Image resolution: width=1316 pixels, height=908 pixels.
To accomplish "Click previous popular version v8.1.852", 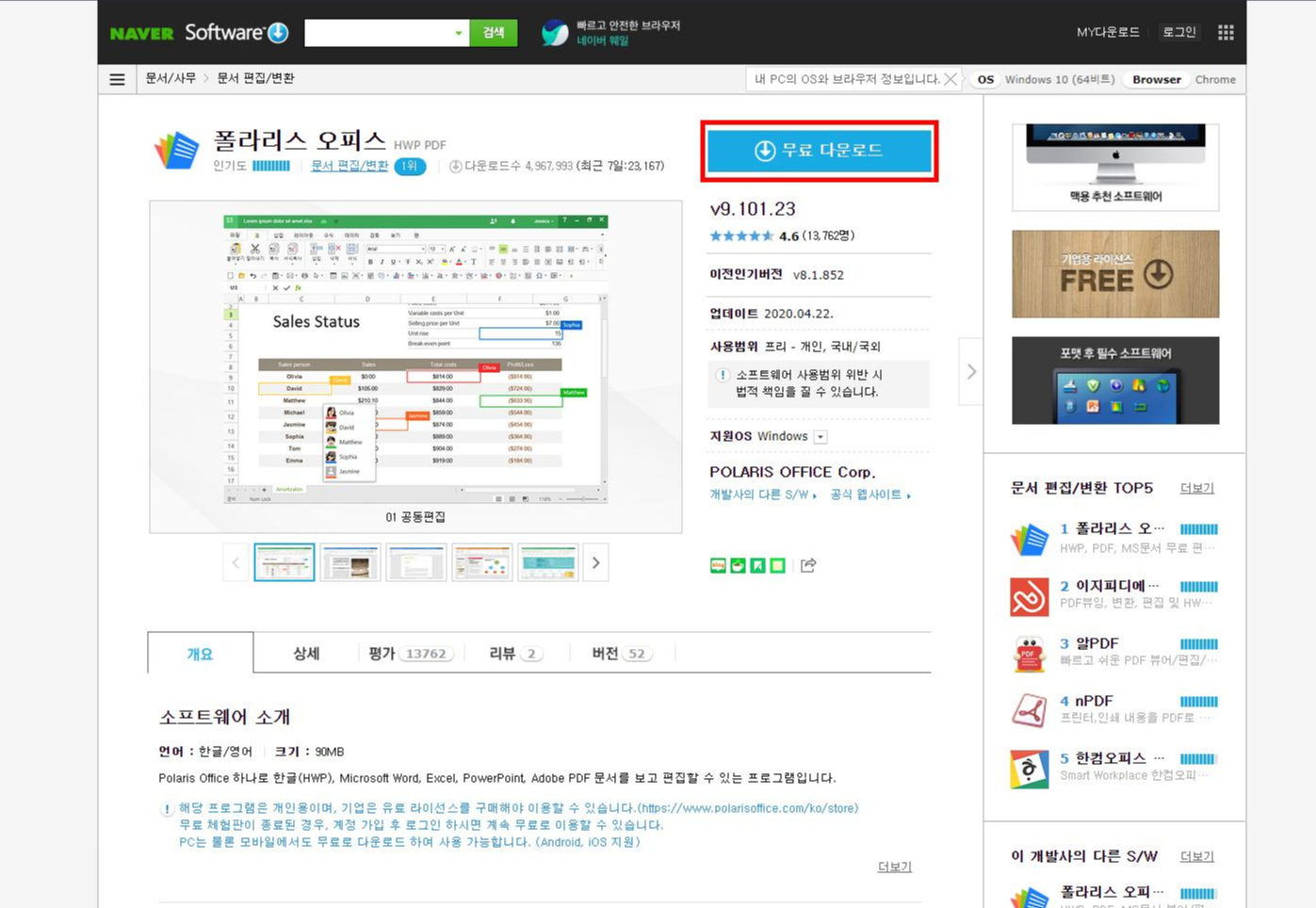I will coord(819,275).
